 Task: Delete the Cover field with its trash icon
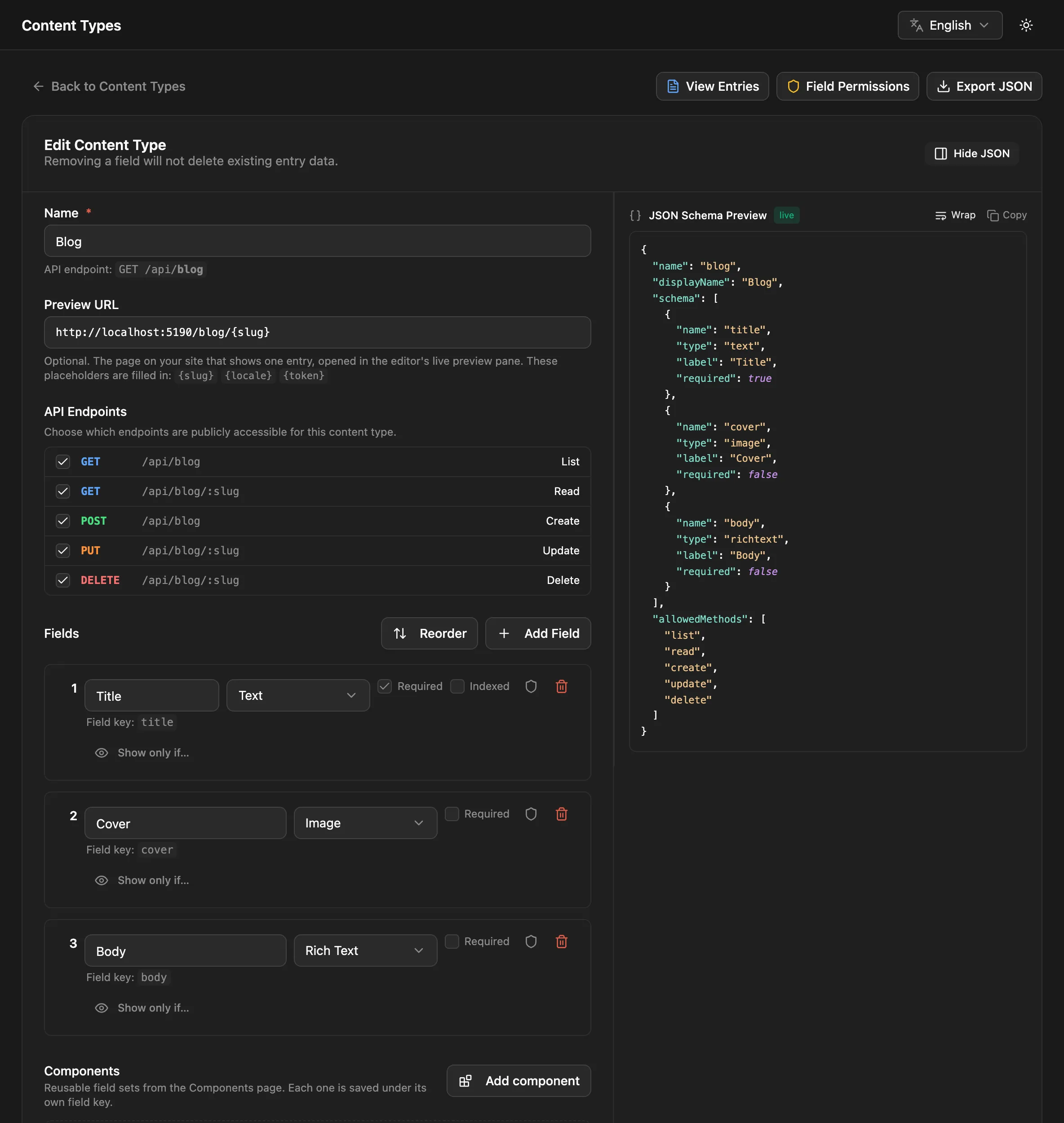(x=562, y=814)
